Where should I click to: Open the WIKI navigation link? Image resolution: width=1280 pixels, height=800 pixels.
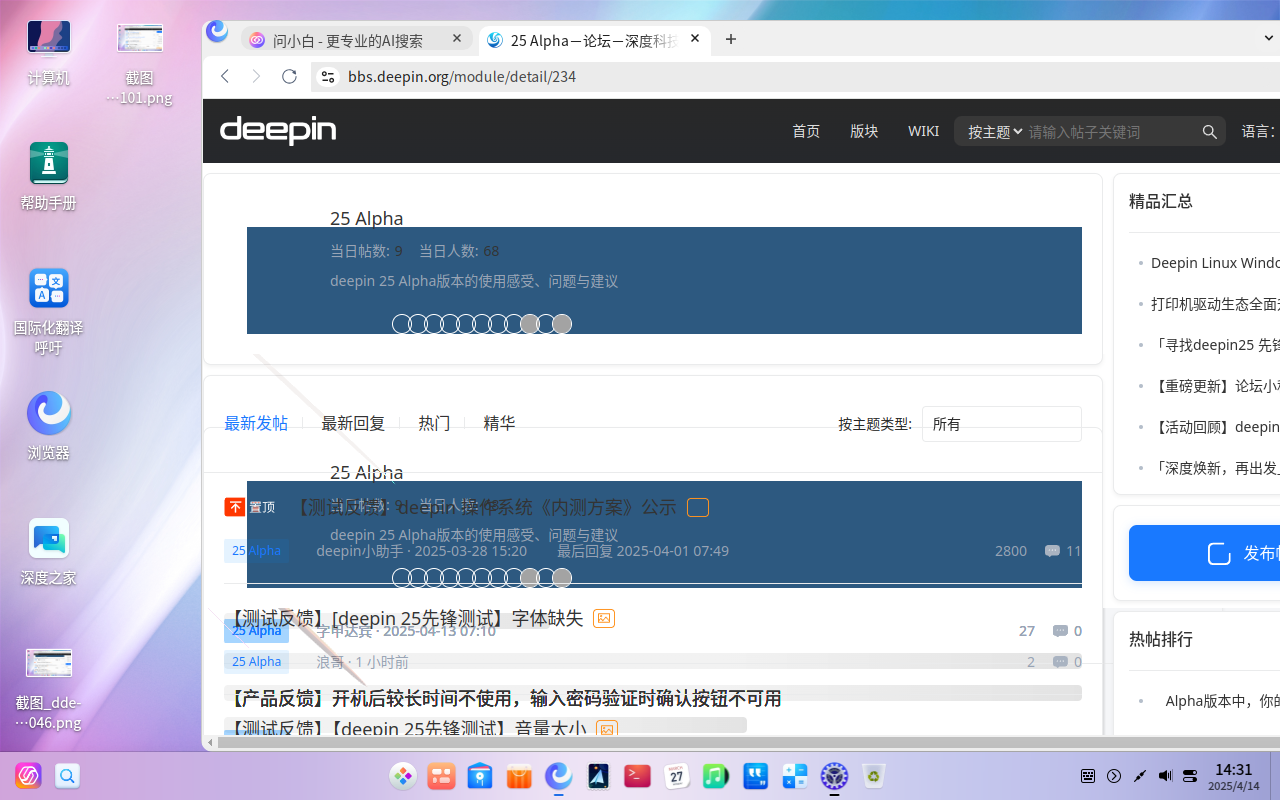923,131
